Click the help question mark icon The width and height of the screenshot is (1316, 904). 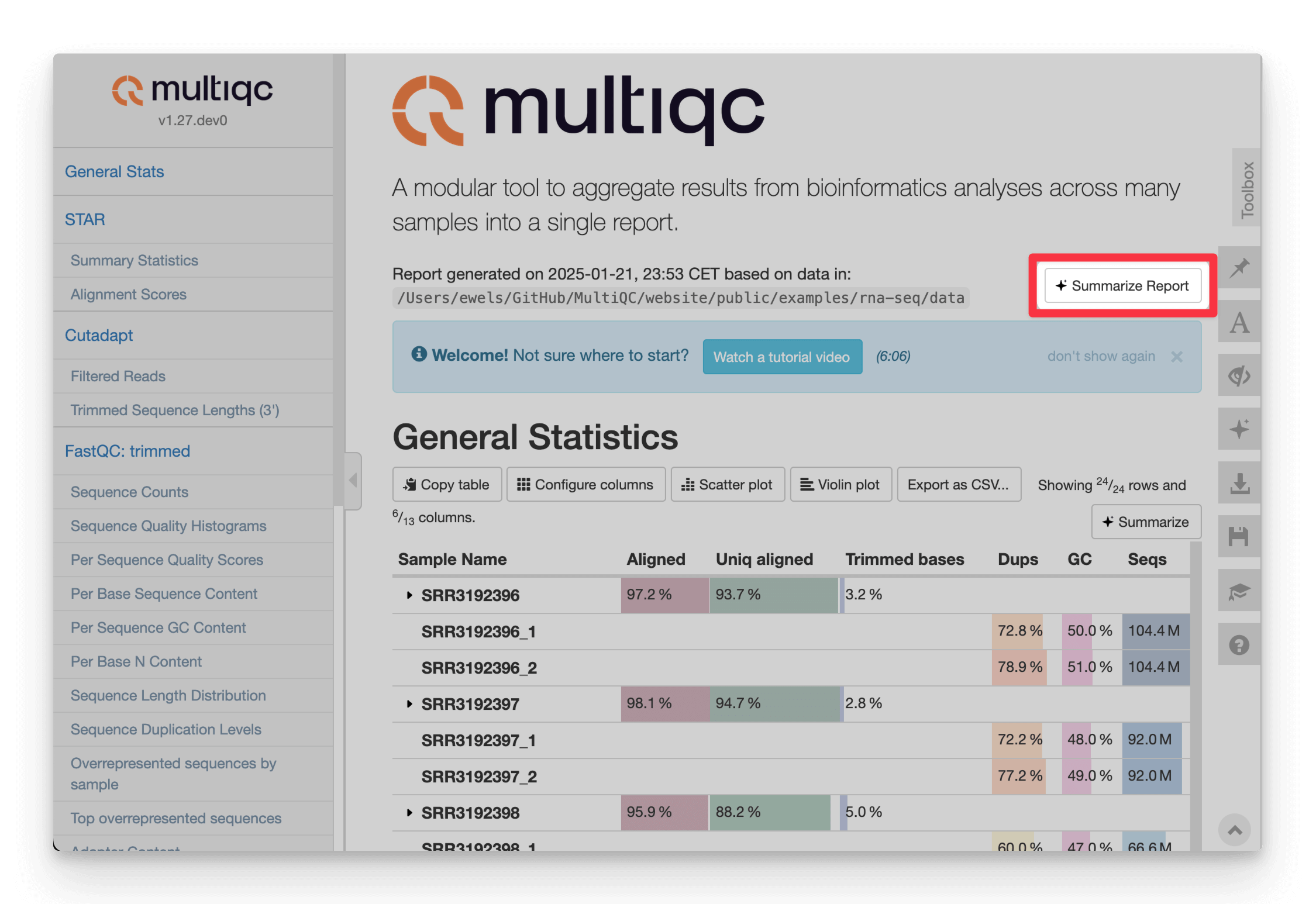point(1239,644)
